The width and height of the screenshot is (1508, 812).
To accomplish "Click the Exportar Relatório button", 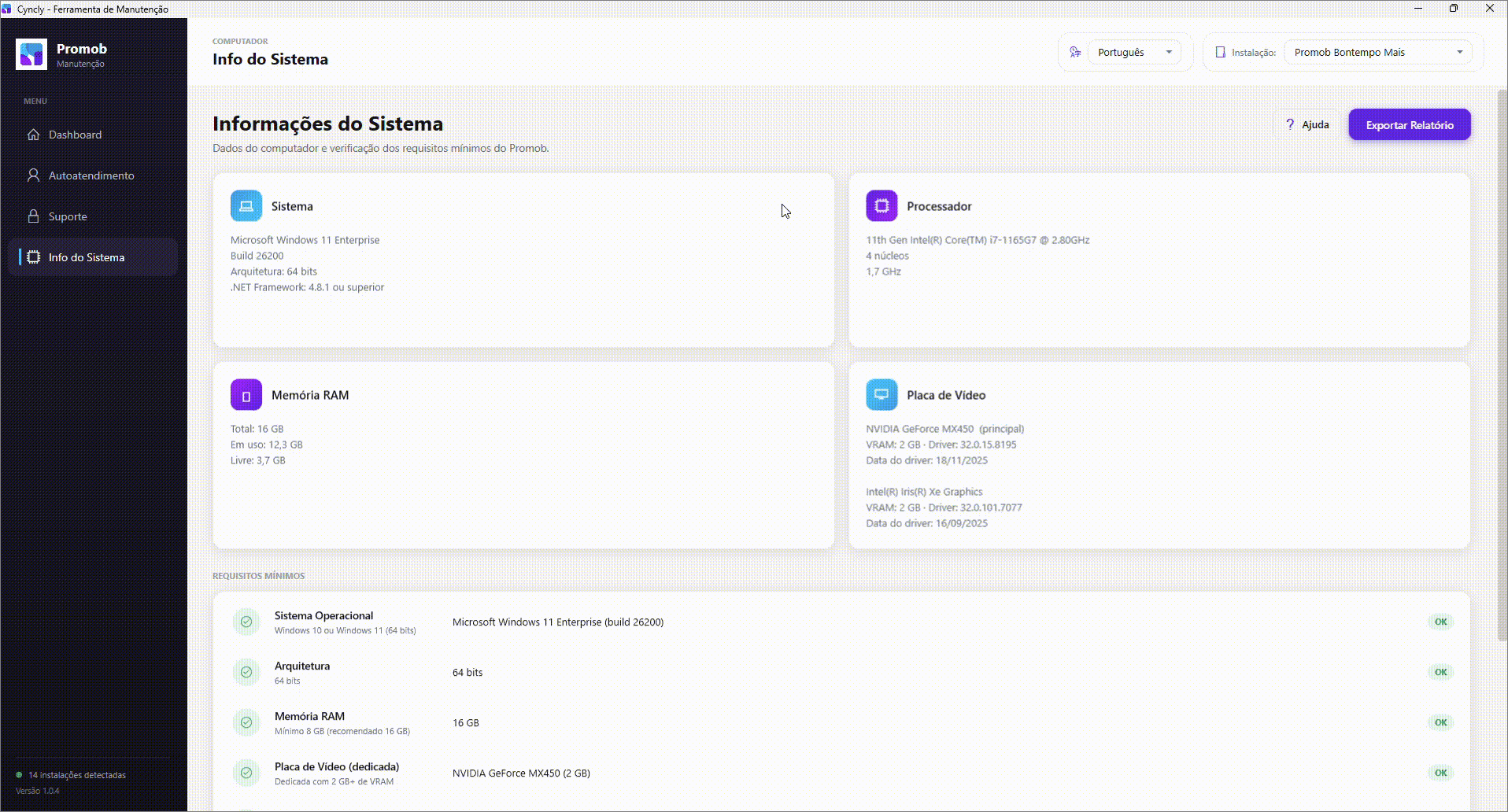I will point(1410,125).
